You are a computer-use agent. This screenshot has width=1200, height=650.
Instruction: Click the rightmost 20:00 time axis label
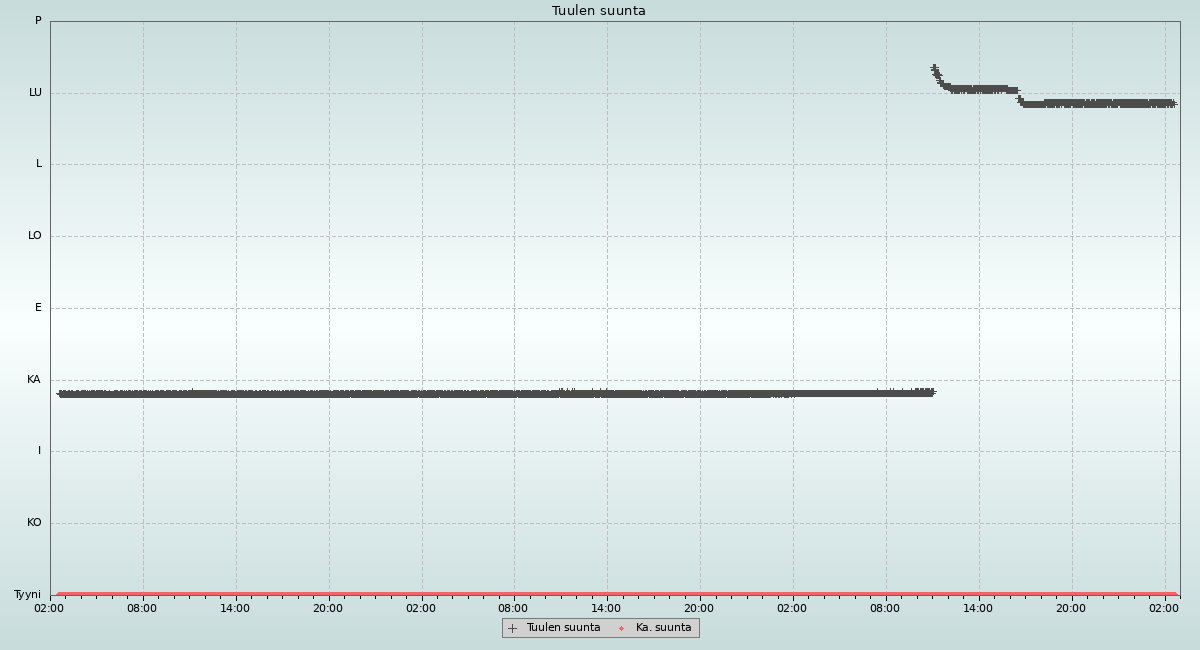click(x=1071, y=608)
